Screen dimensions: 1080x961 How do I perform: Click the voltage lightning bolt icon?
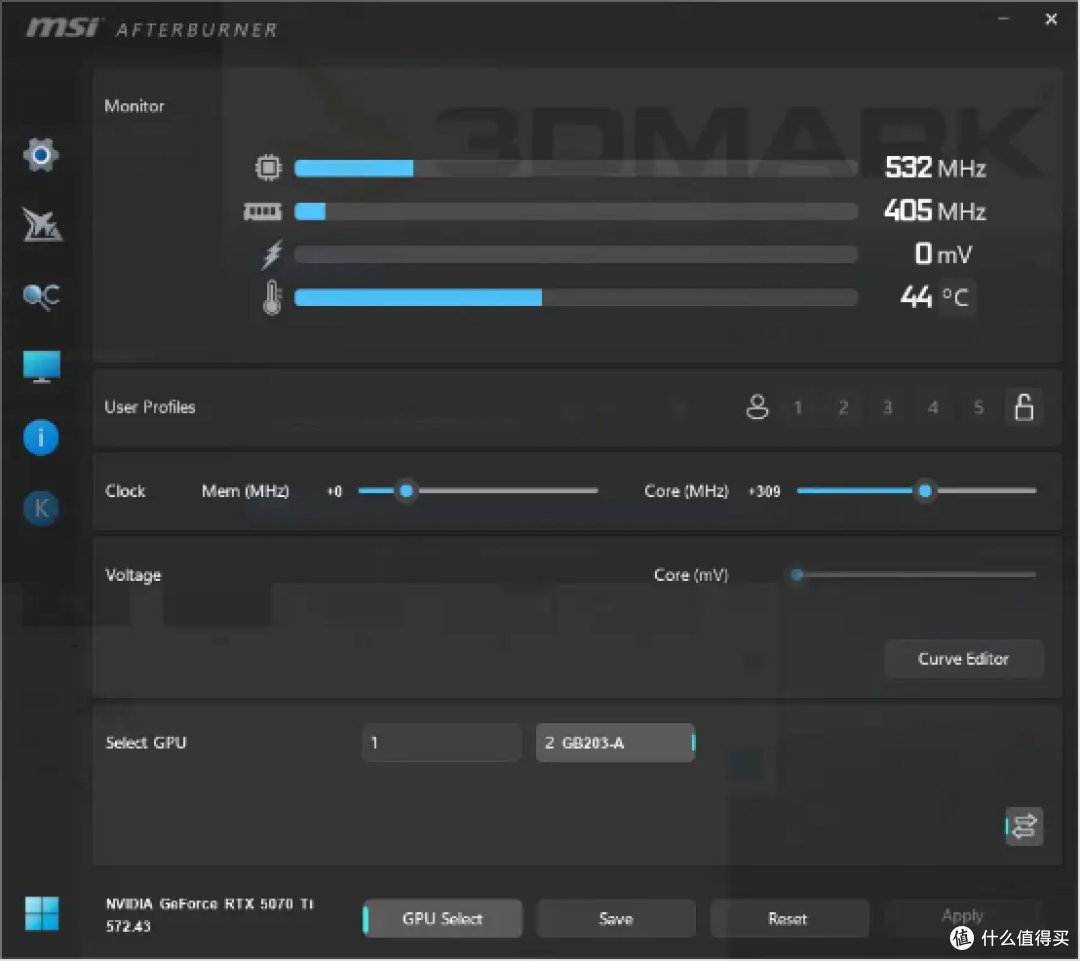click(x=272, y=254)
